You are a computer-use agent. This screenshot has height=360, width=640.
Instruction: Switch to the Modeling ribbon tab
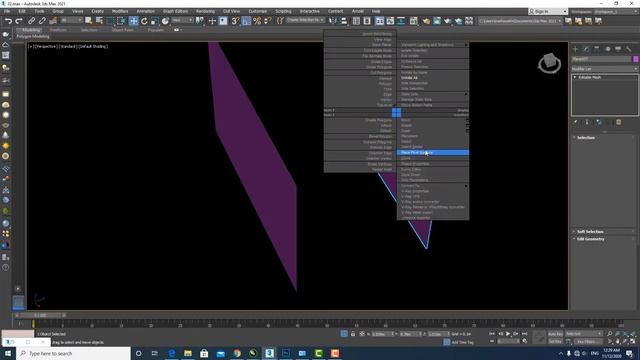click(x=31, y=30)
